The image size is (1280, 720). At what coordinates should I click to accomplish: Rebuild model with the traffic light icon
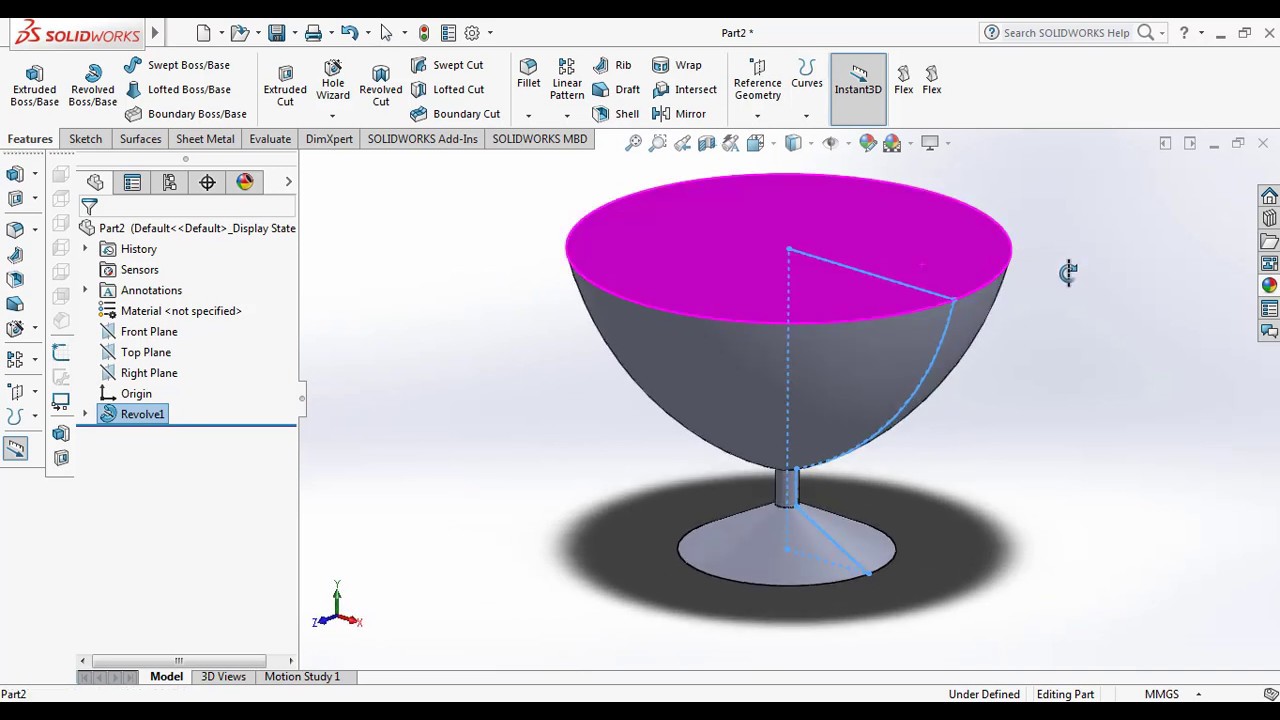point(424,33)
